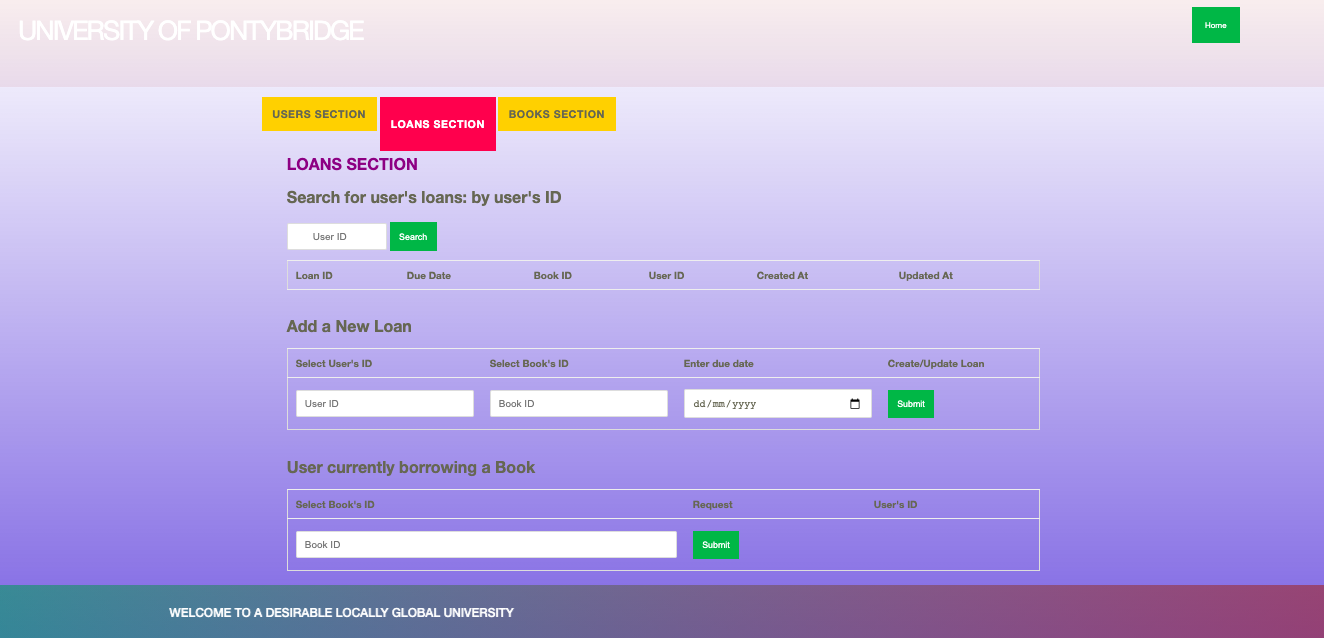Click the Updated At column header
Screen dimensions: 1324x638
pos(925,275)
